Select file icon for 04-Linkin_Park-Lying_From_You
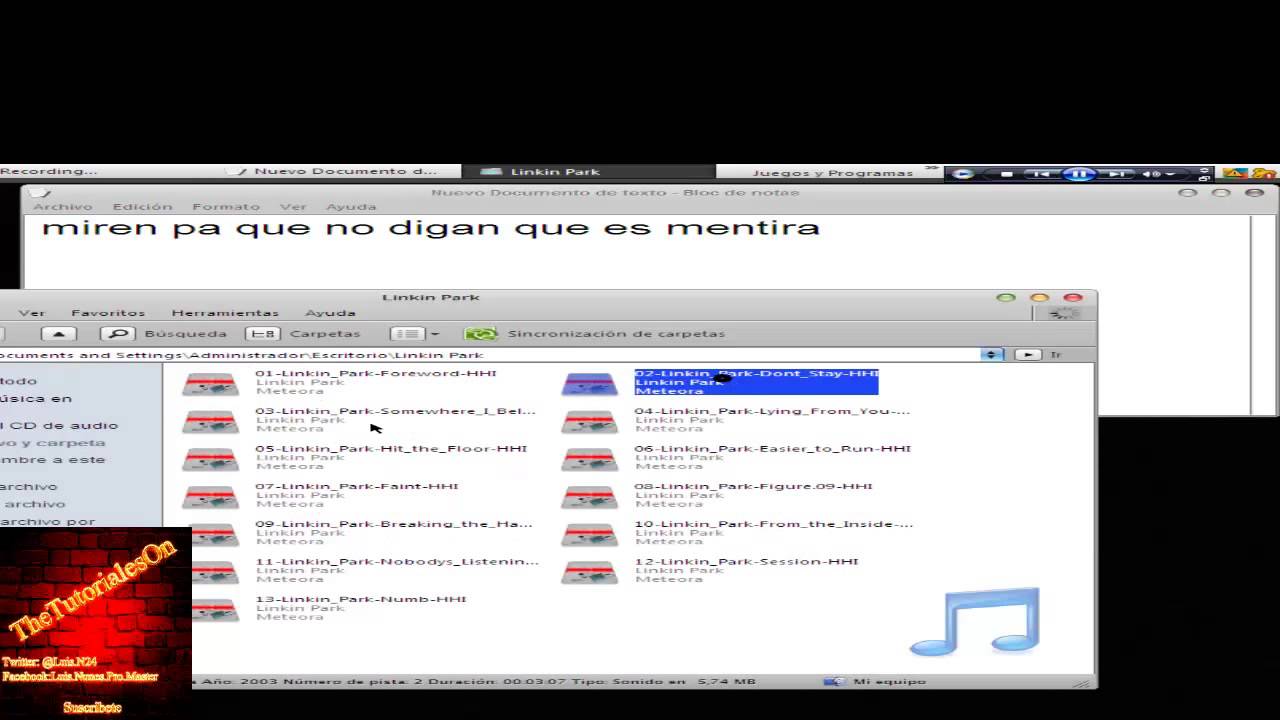Screen dimensions: 1280x720 pyautogui.click(x=590, y=422)
